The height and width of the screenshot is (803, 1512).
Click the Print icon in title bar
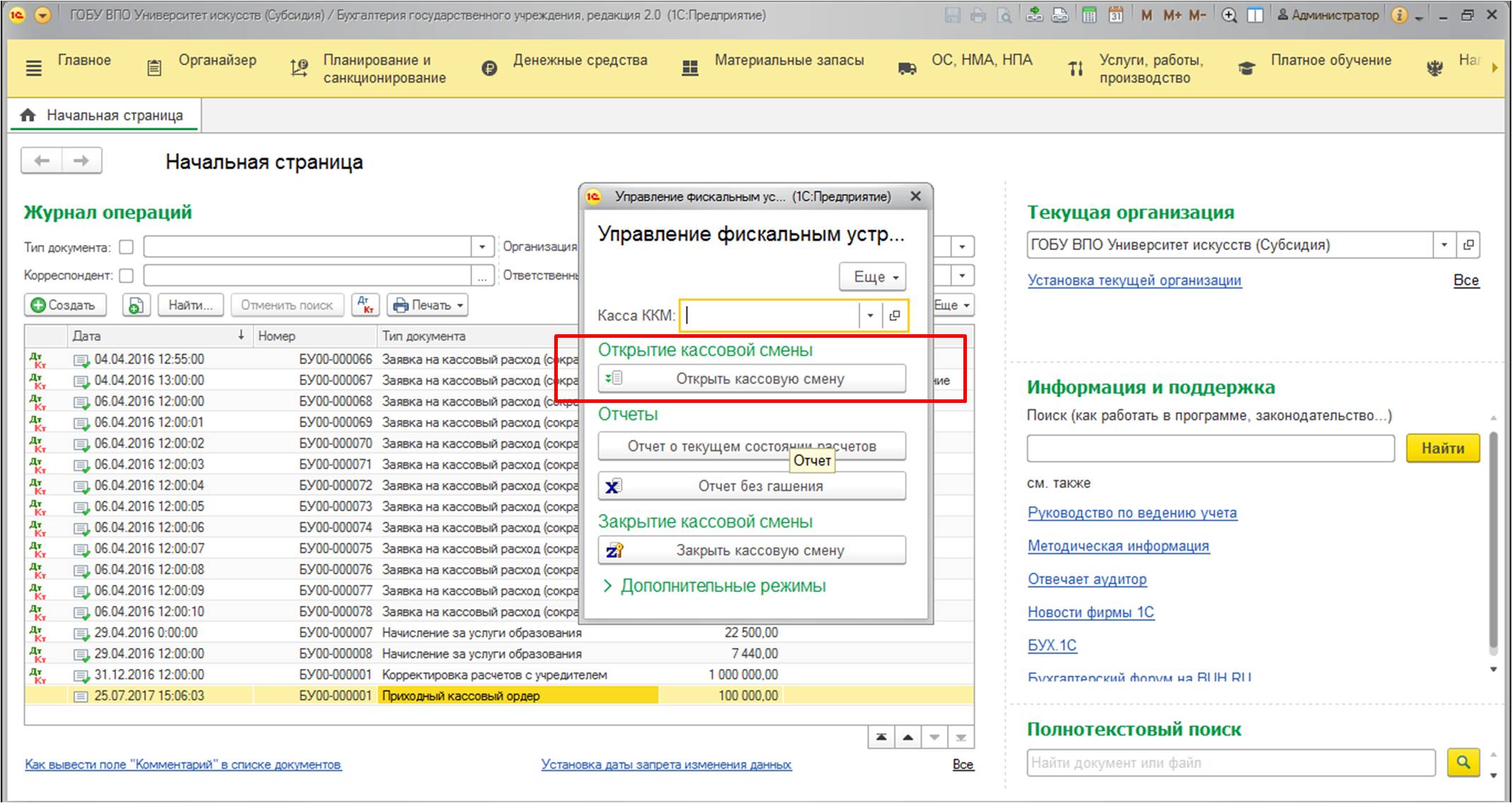pos(978,15)
